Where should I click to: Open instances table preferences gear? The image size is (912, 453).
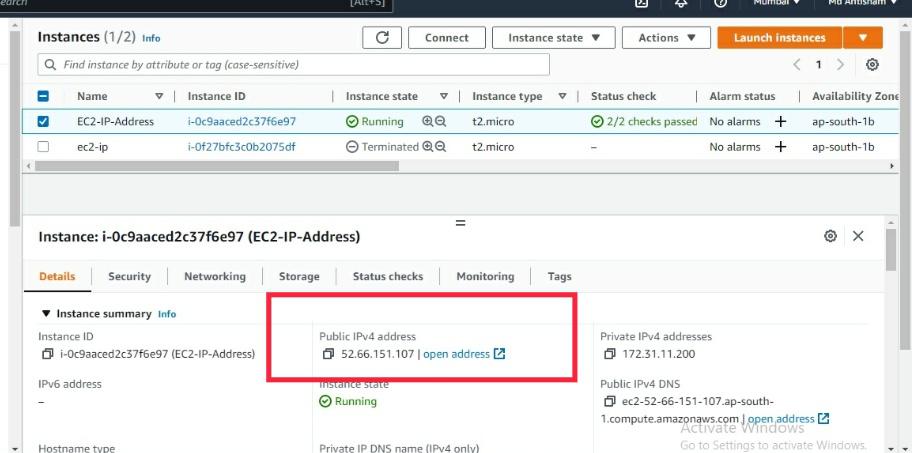click(x=872, y=65)
